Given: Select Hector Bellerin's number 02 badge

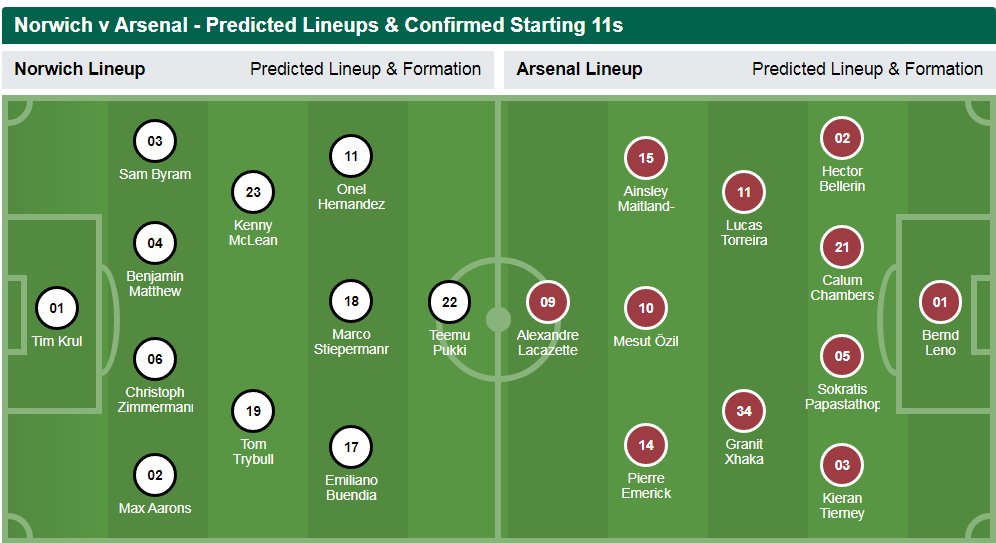Looking at the screenshot, I should 842,138.
